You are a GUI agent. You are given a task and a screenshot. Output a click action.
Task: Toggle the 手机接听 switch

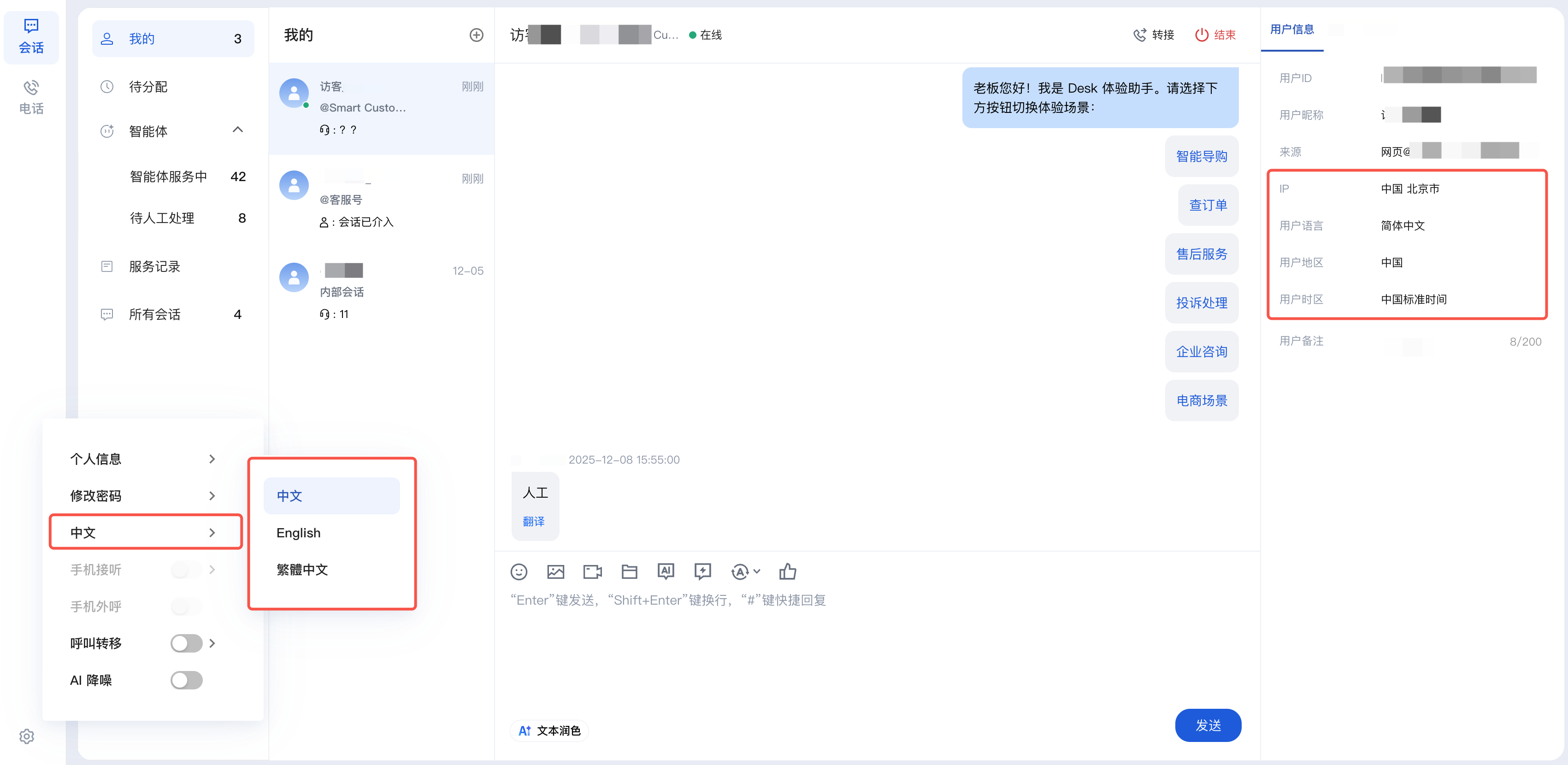coord(186,570)
